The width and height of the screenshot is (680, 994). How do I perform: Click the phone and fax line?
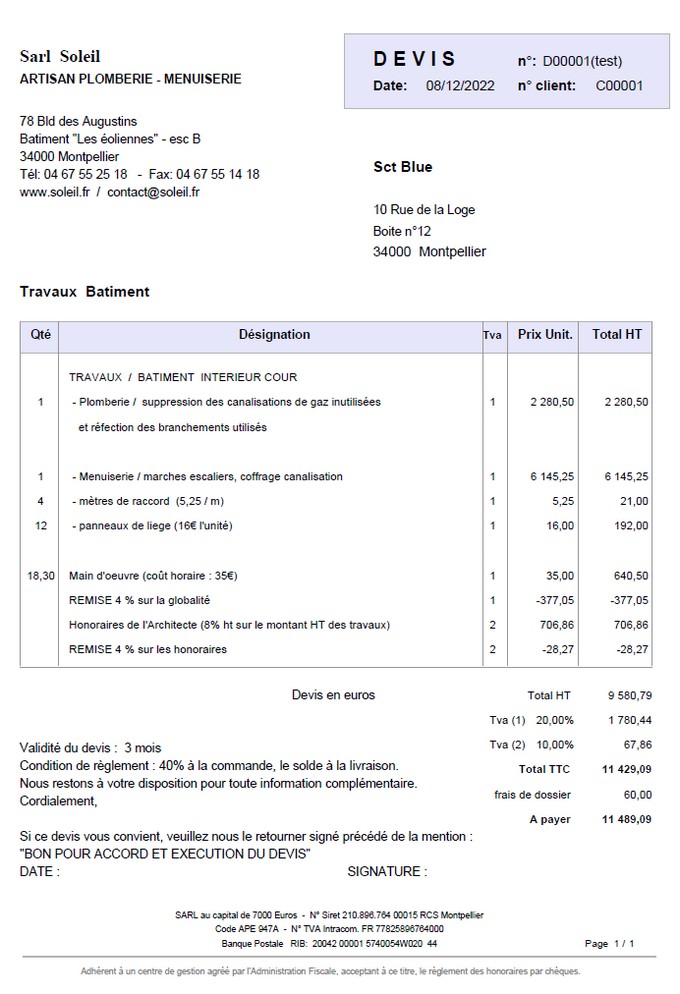coord(139,174)
